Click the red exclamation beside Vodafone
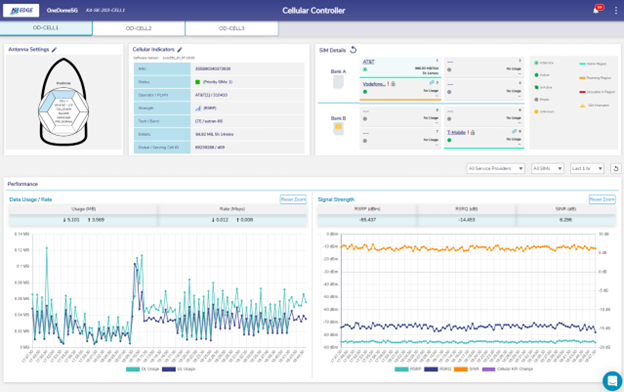The width and height of the screenshot is (624, 392). point(388,84)
